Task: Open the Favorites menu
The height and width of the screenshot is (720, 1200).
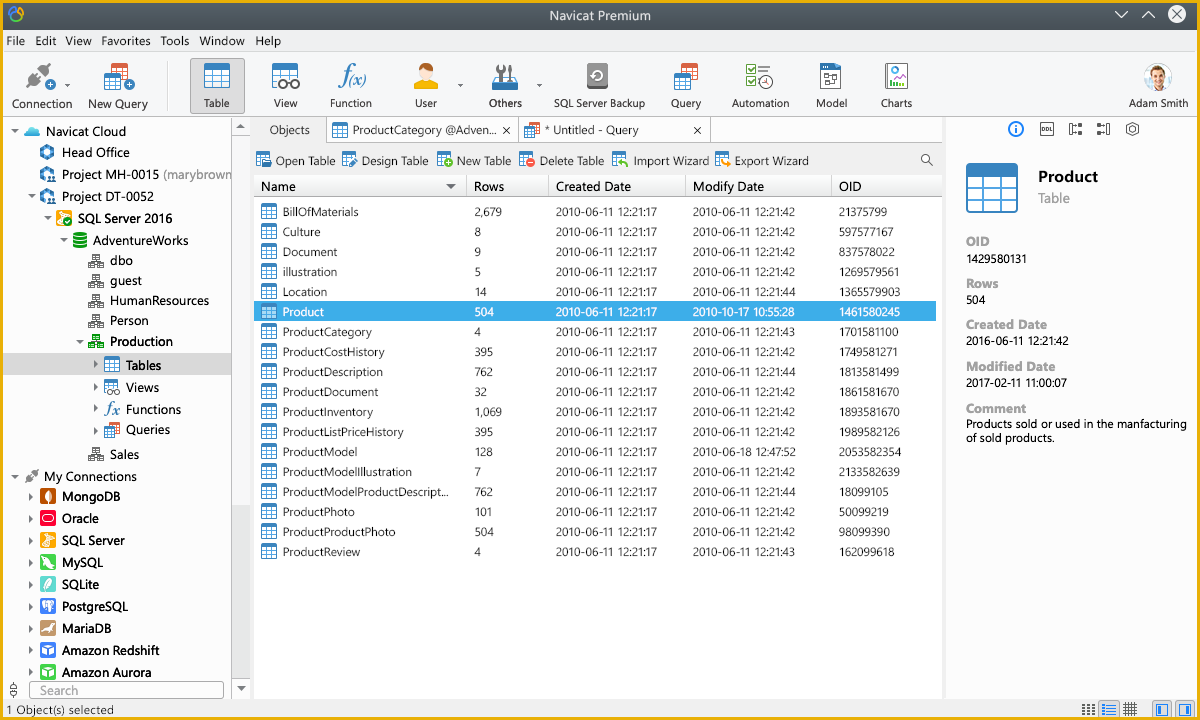Action: [125, 41]
